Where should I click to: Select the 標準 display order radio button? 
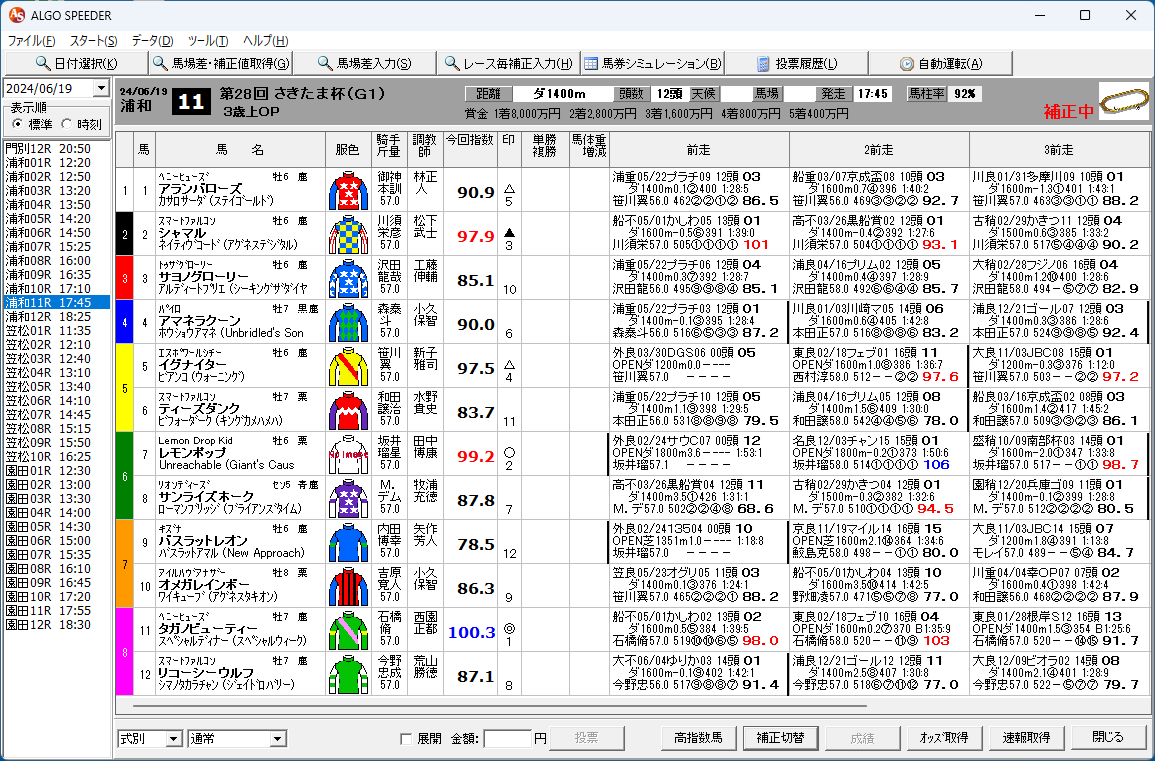[x=18, y=124]
